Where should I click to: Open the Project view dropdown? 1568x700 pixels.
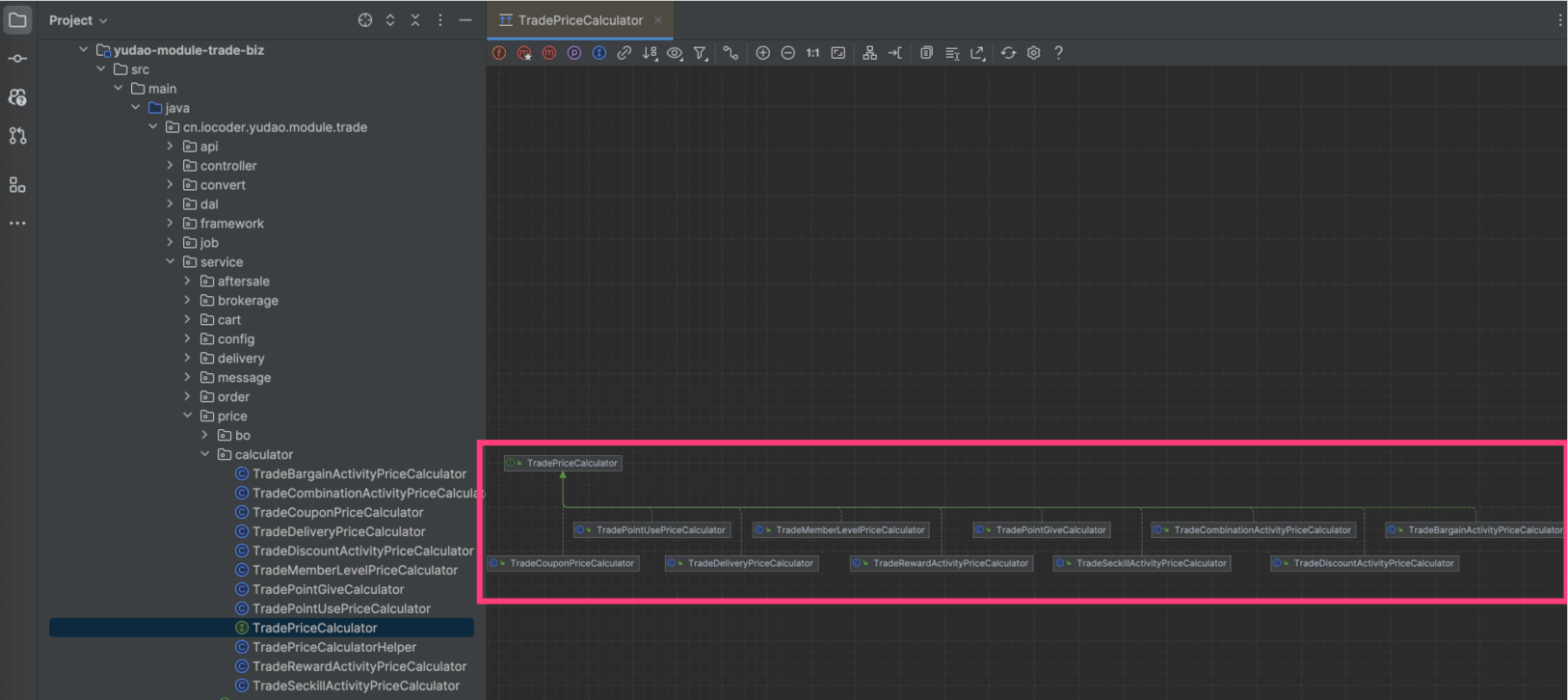click(78, 20)
